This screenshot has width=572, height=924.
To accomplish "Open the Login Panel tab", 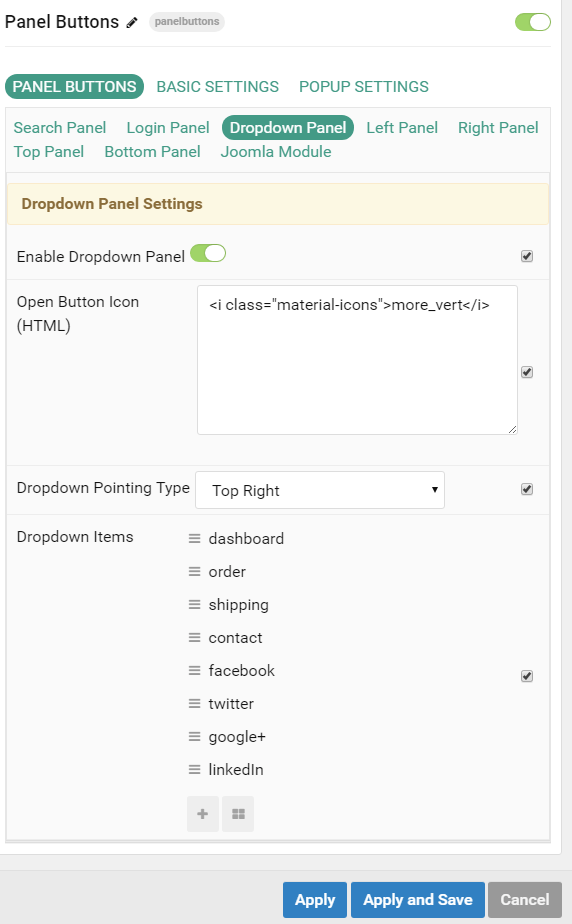I will (x=168, y=128).
